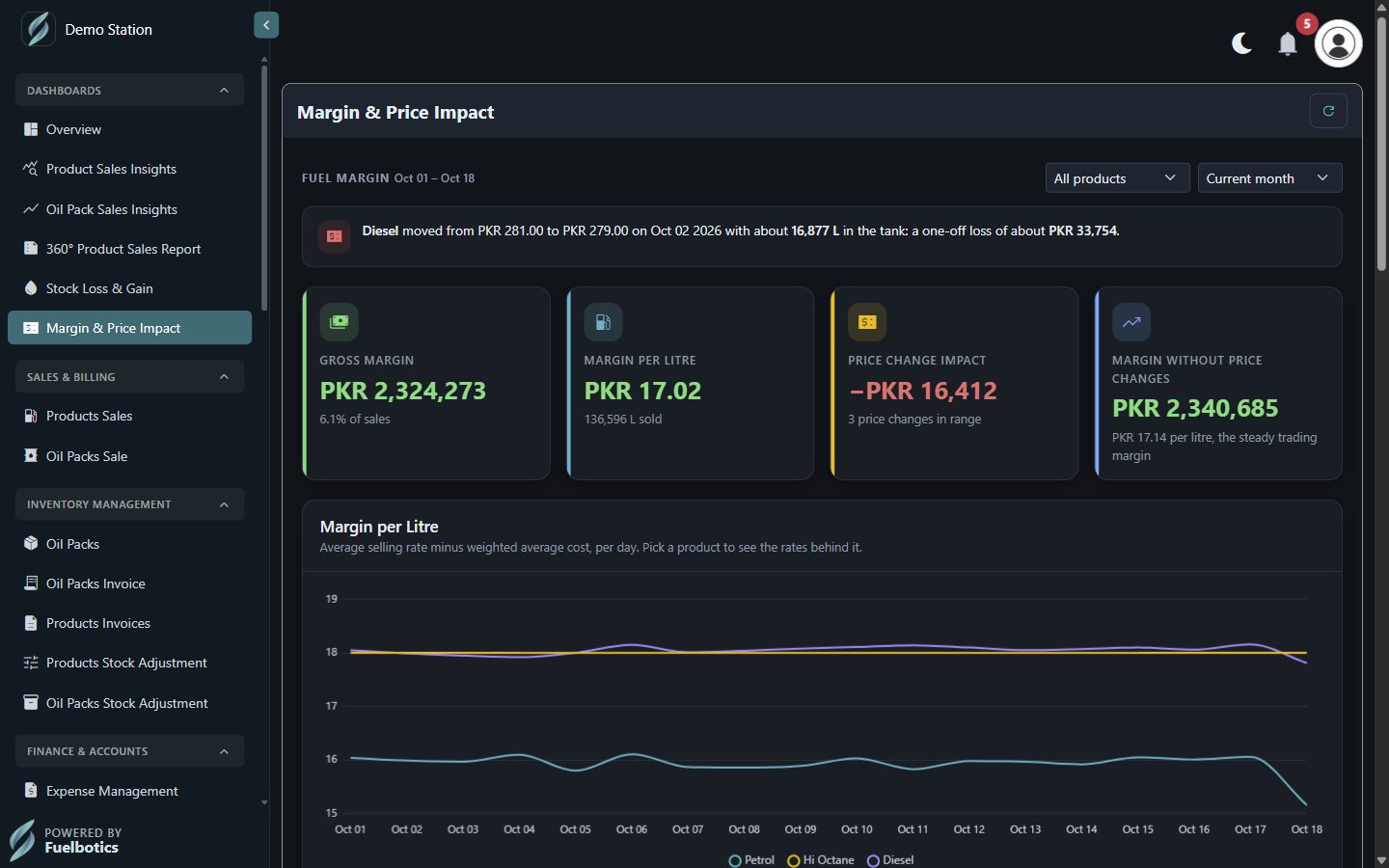Viewport: 1389px width, 868px height.
Task: Open Products Stock Adjustment link
Action: [129, 663]
